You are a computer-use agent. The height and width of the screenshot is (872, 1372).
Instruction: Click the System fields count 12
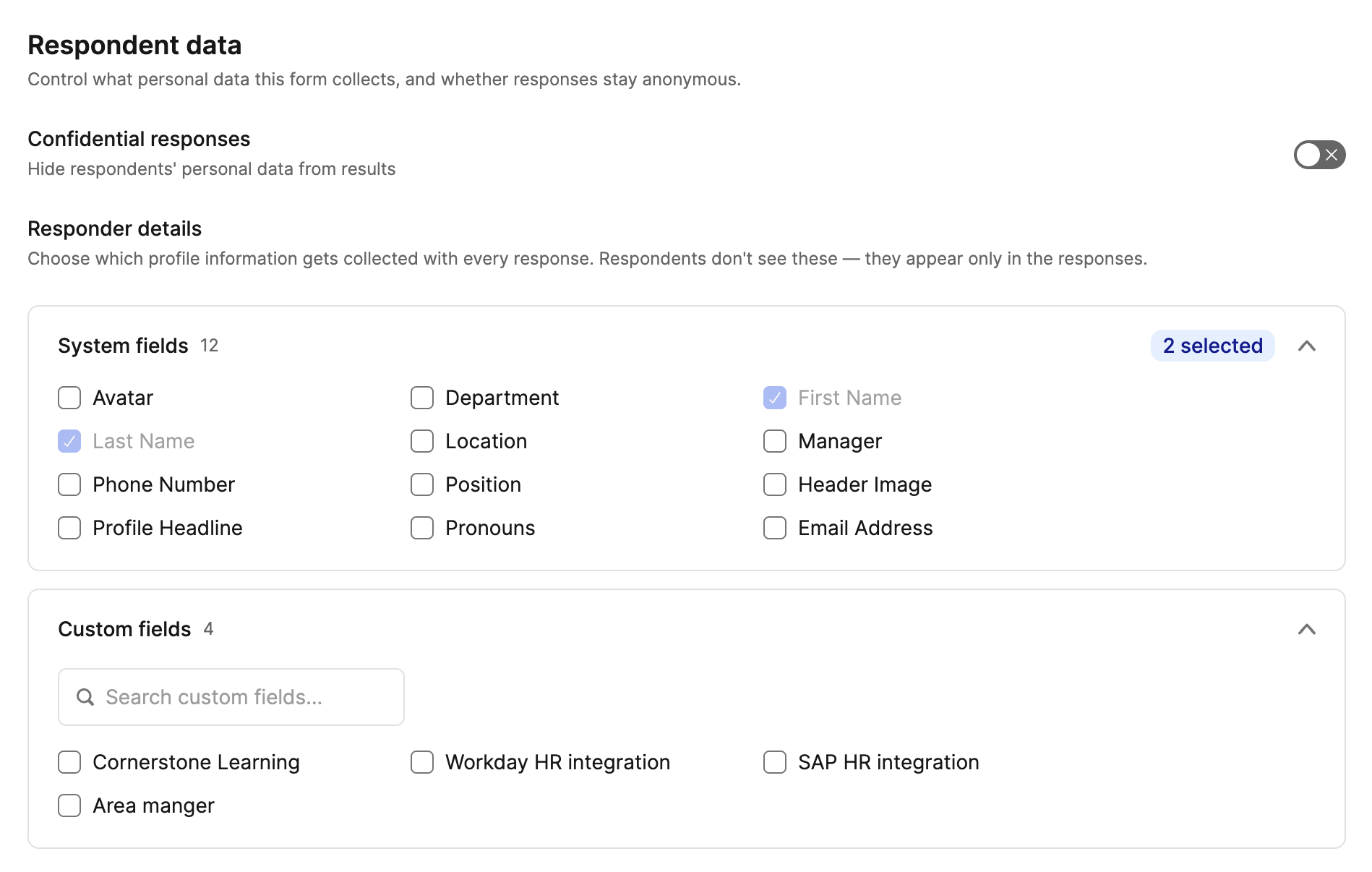pos(210,346)
